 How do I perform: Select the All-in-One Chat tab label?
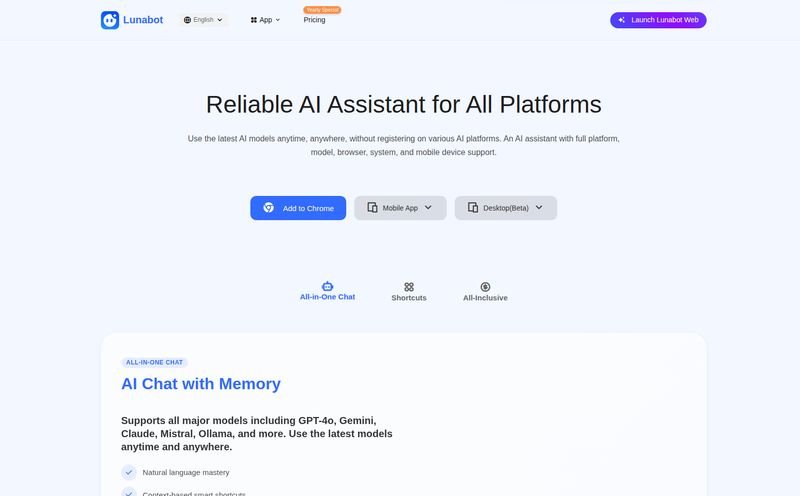328,297
